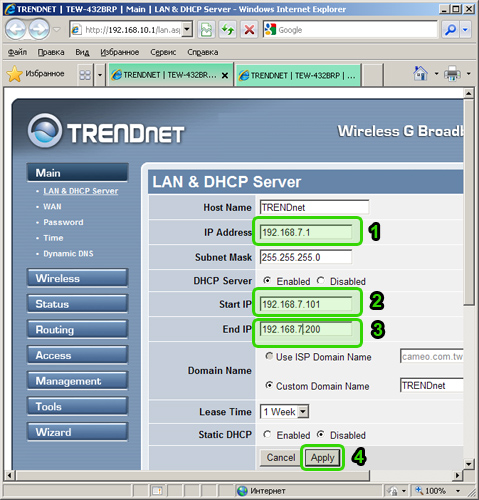The height and width of the screenshot is (500, 479).
Task: Click the browser Back arrow button
Action: (x=16, y=30)
